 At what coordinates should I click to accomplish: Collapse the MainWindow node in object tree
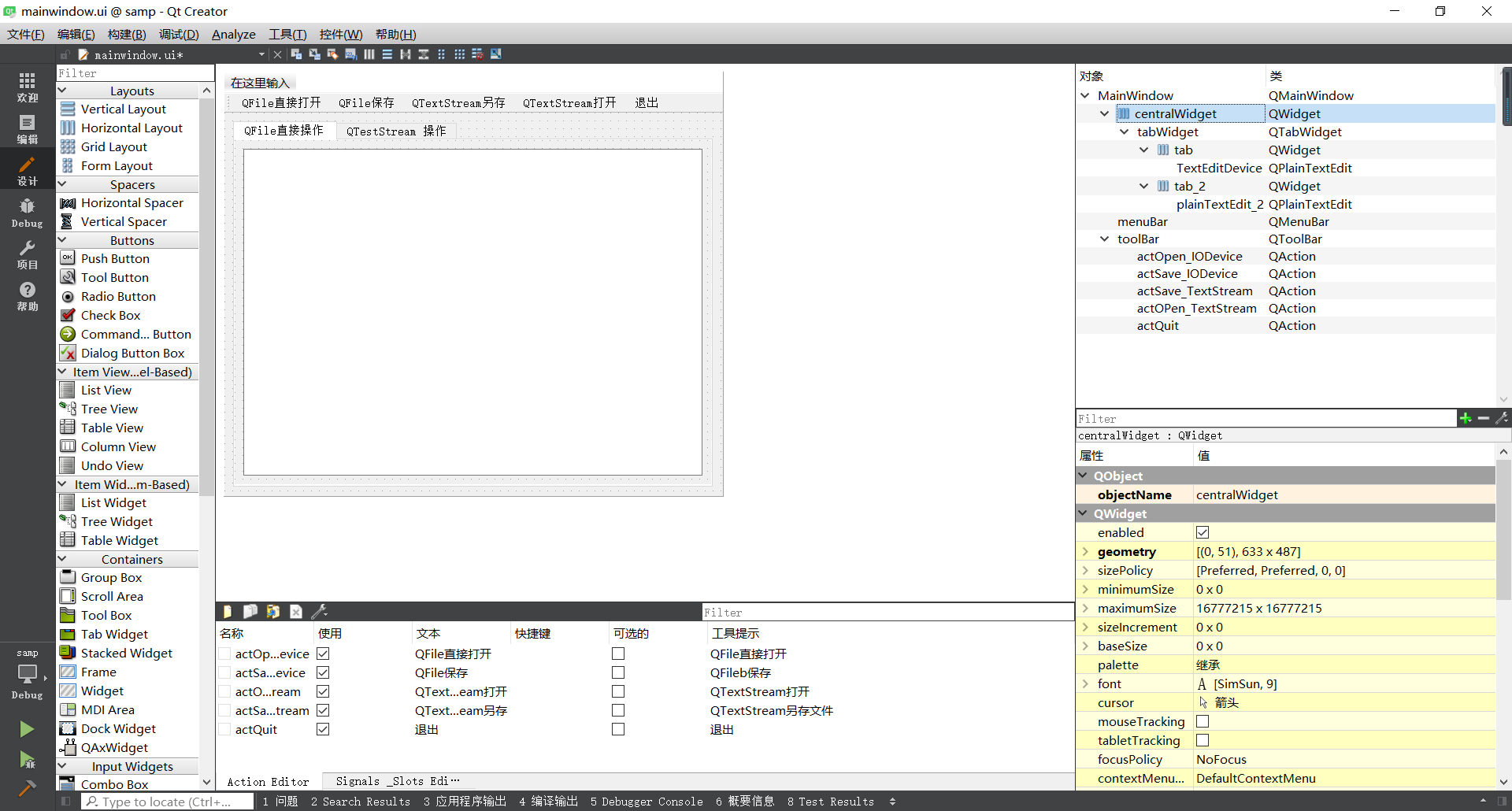pyautogui.click(x=1085, y=95)
